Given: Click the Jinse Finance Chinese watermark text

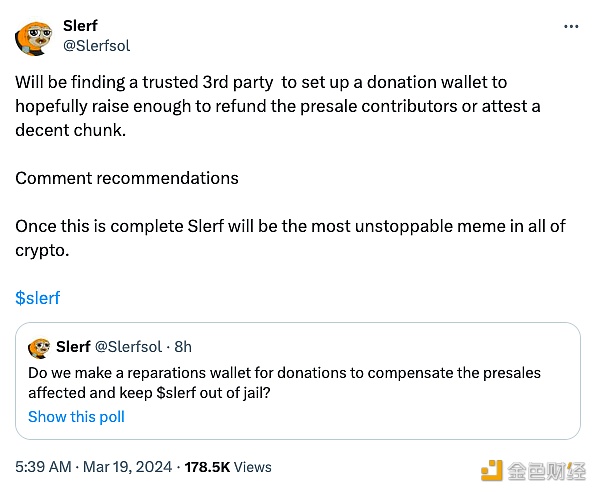Looking at the screenshot, I should pyautogui.click(x=546, y=471).
